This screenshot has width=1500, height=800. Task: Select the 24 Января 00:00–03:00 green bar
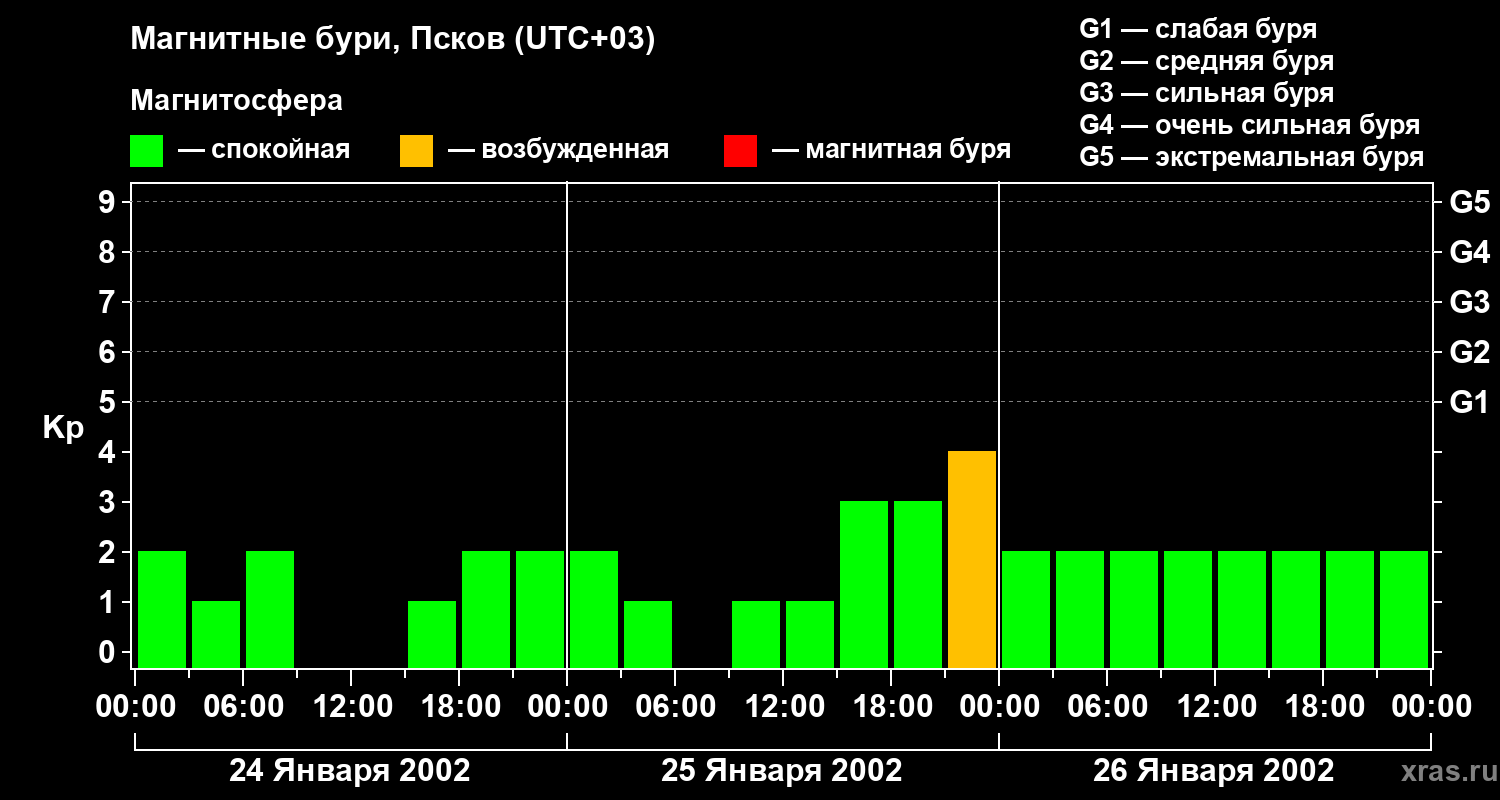click(x=162, y=609)
